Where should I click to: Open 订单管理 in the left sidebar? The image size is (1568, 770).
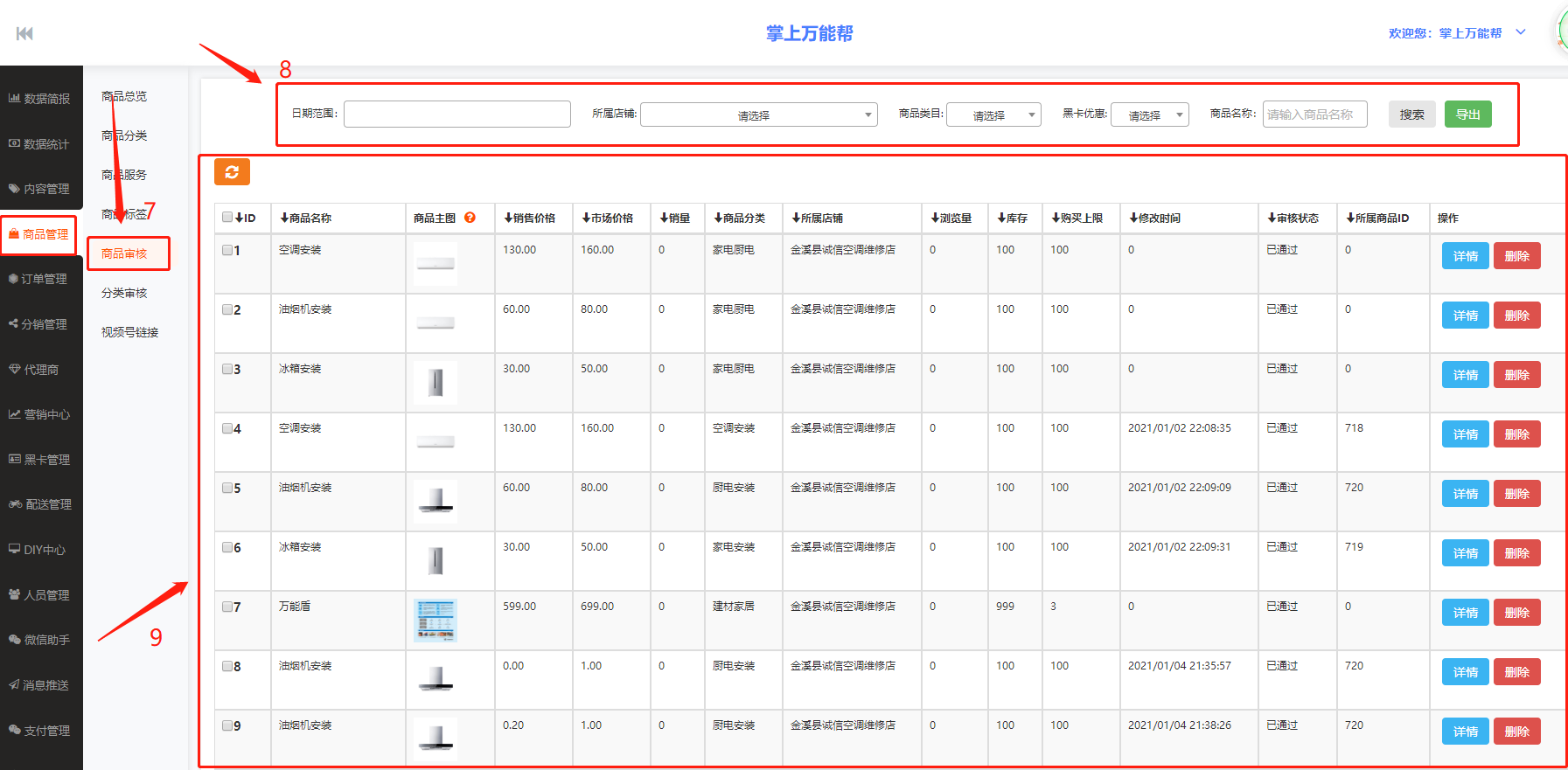pos(40,279)
